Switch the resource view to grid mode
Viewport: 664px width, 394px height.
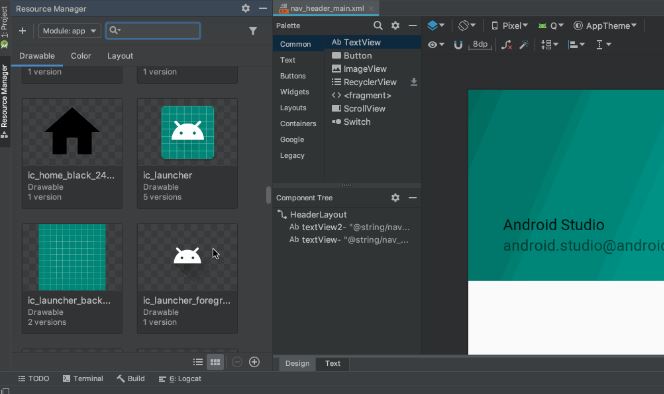coord(216,362)
